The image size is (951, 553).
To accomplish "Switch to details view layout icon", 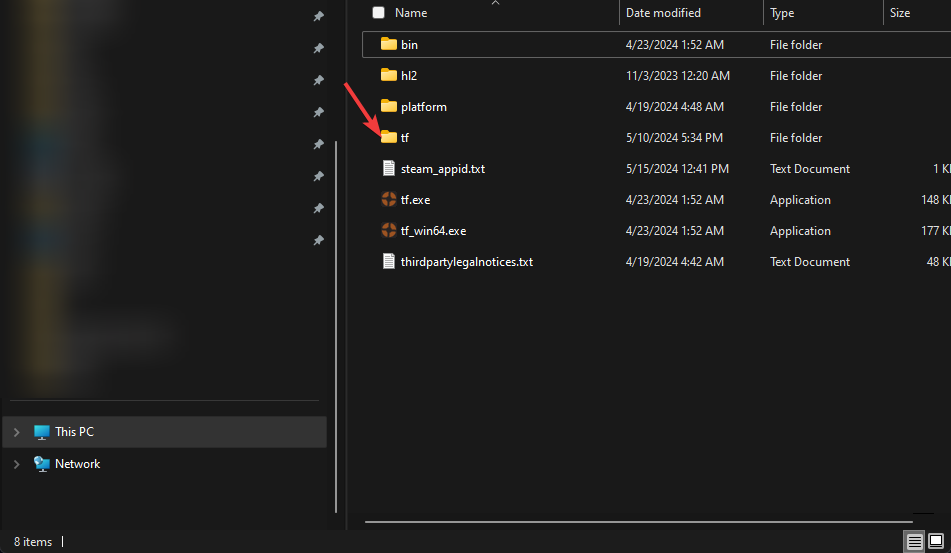I will pos(914,541).
